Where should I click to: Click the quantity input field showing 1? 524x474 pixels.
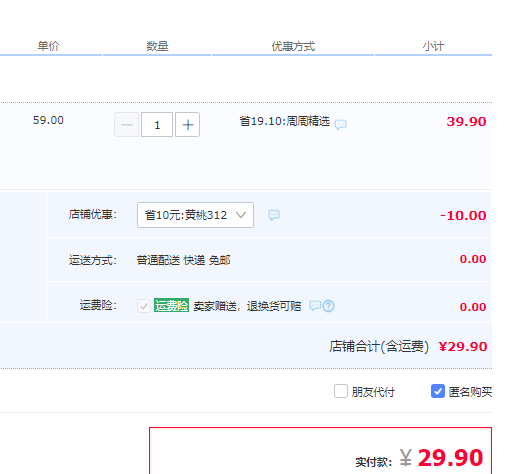coord(157,125)
